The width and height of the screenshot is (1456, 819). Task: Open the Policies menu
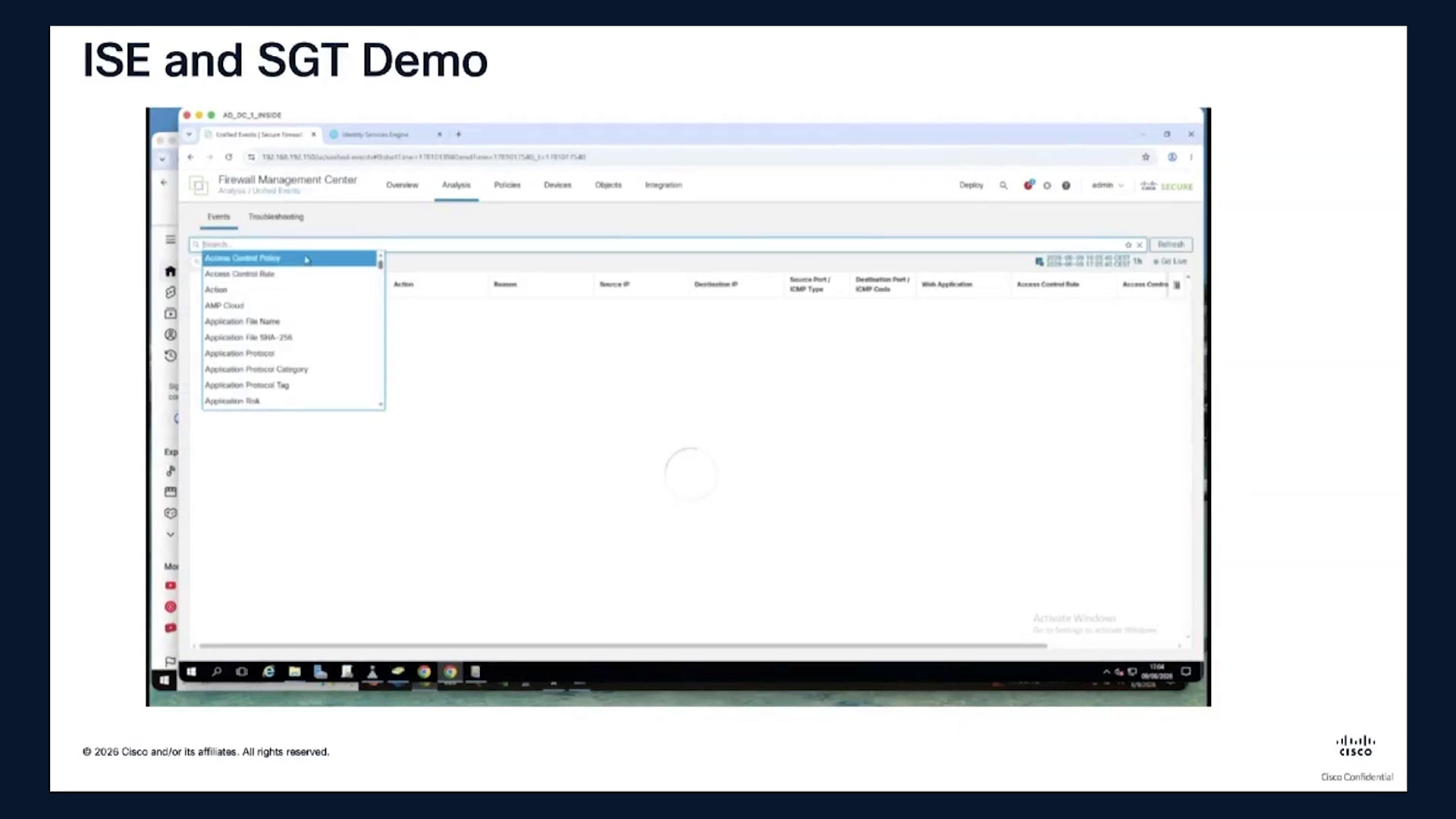[x=507, y=186]
